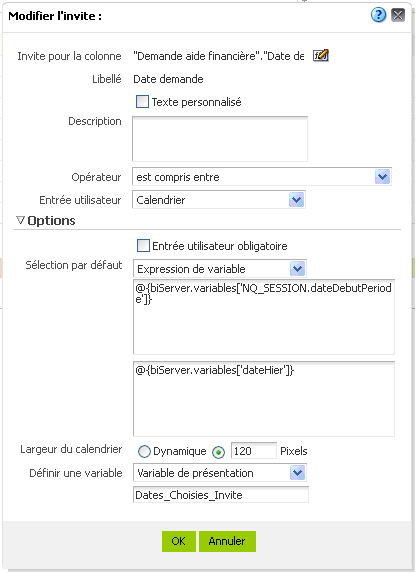Screen dimensions: 417x574
Task: Click the calendar width 120 field
Action: pos(253,451)
